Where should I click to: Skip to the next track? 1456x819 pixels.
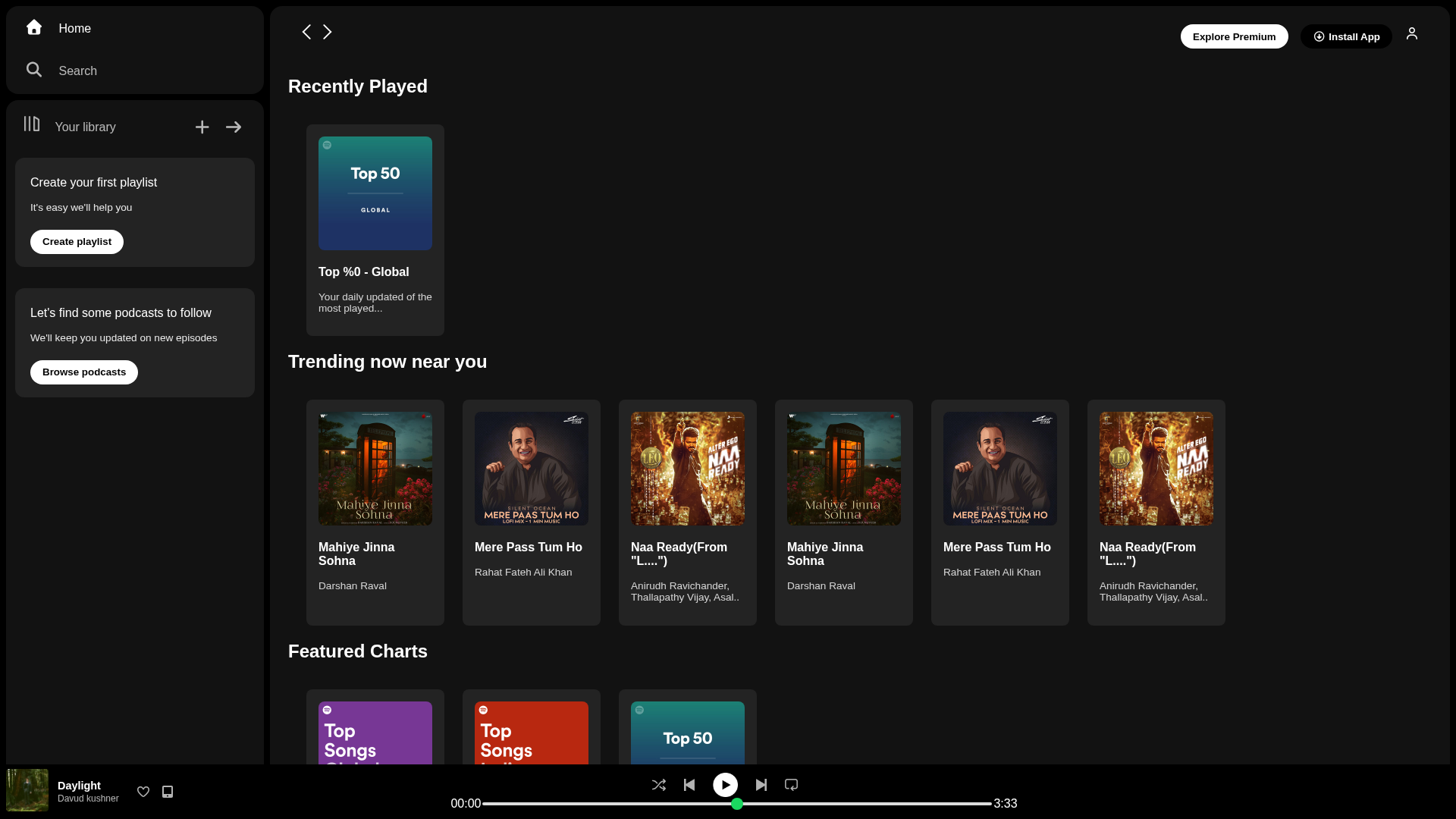click(761, 785)
